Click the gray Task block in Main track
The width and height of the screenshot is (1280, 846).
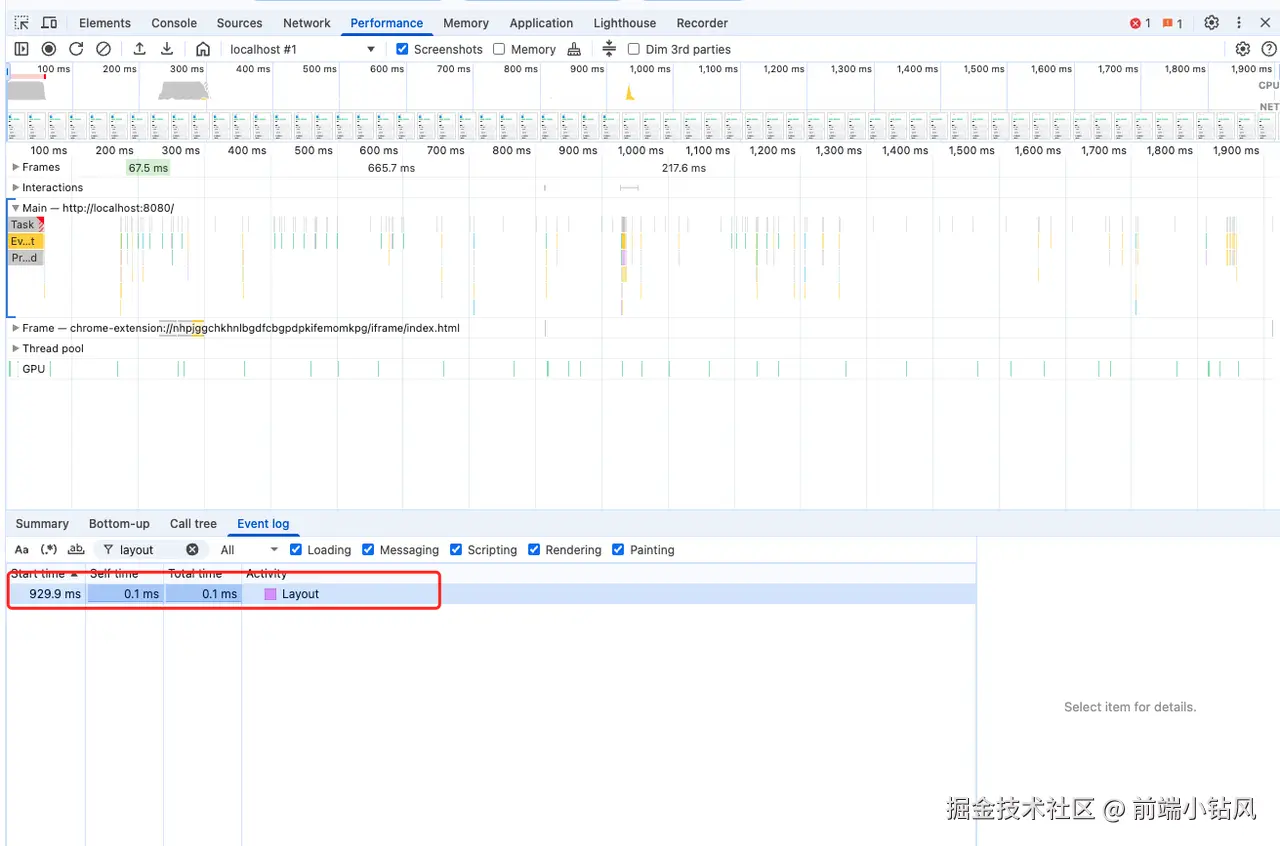[25, 225]
